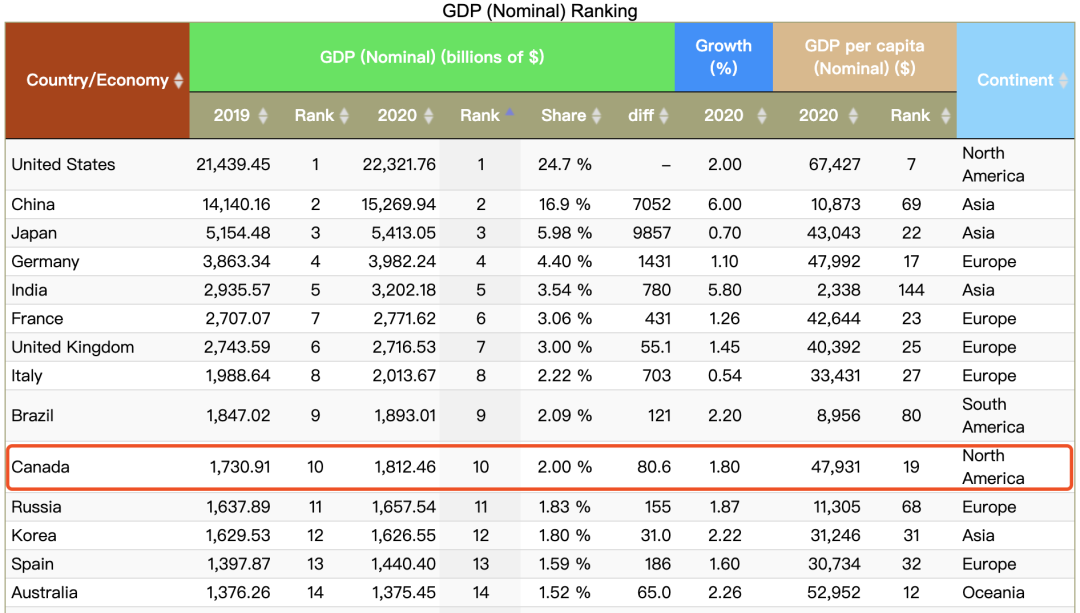Click Italy's per capita 33,431
Image resolution: width=1080 pixels, height=613 pixels.
[x=835, y=376]
